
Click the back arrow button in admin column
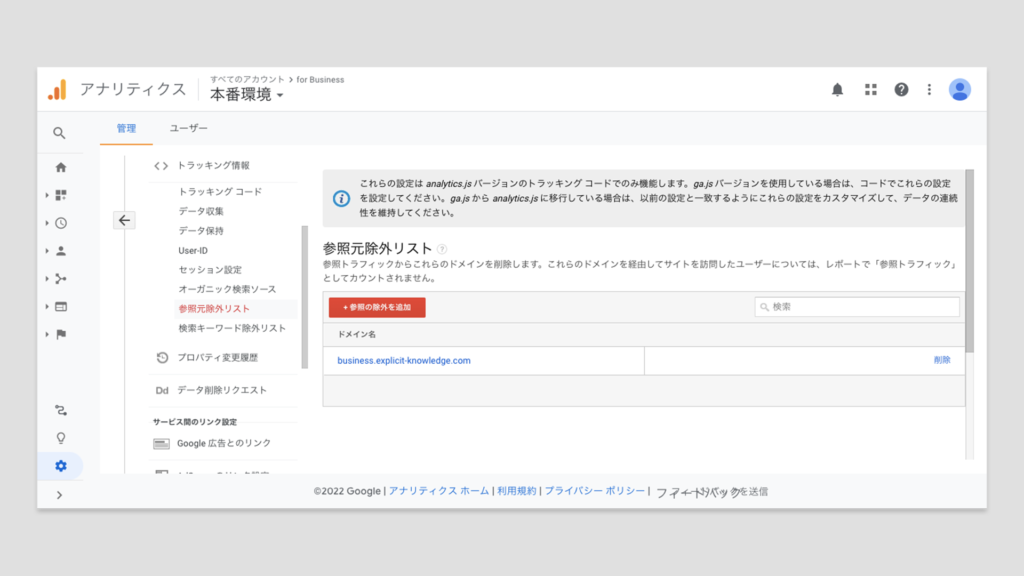coord(124,221)
